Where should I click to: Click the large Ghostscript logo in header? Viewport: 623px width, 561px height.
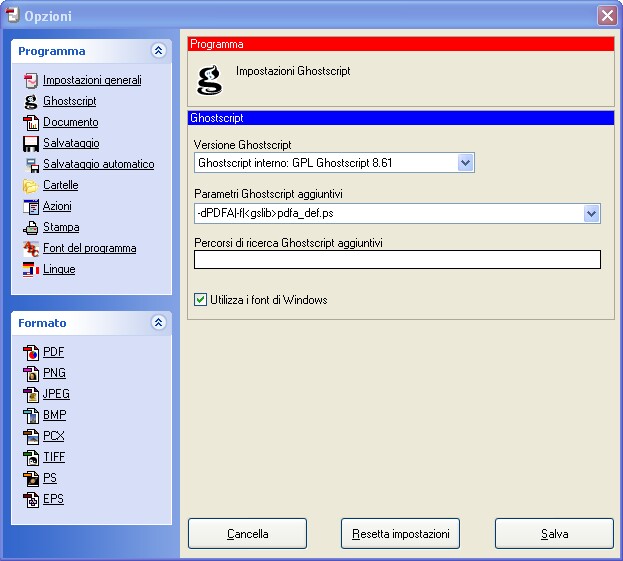(209, 80)
